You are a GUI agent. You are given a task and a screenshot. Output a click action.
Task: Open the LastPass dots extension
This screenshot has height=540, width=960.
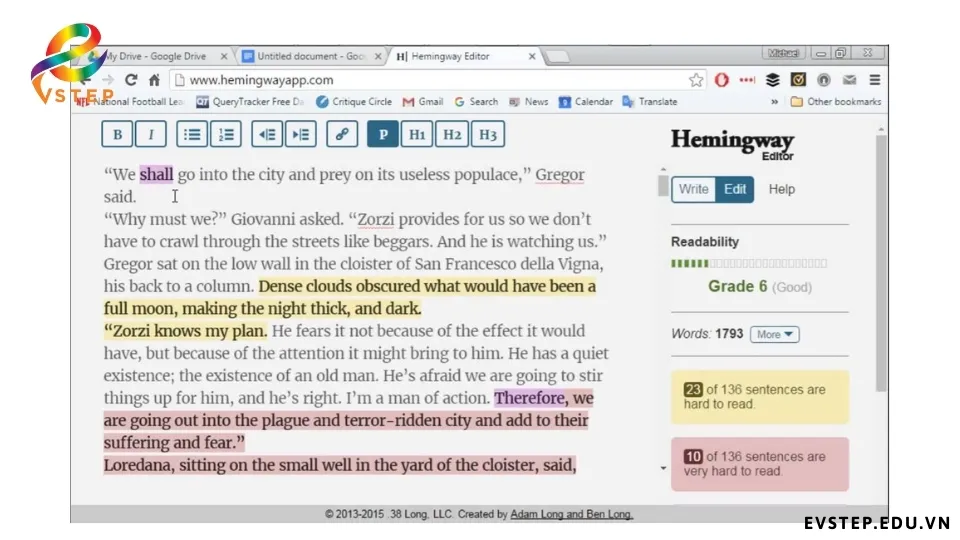point(747,80)
